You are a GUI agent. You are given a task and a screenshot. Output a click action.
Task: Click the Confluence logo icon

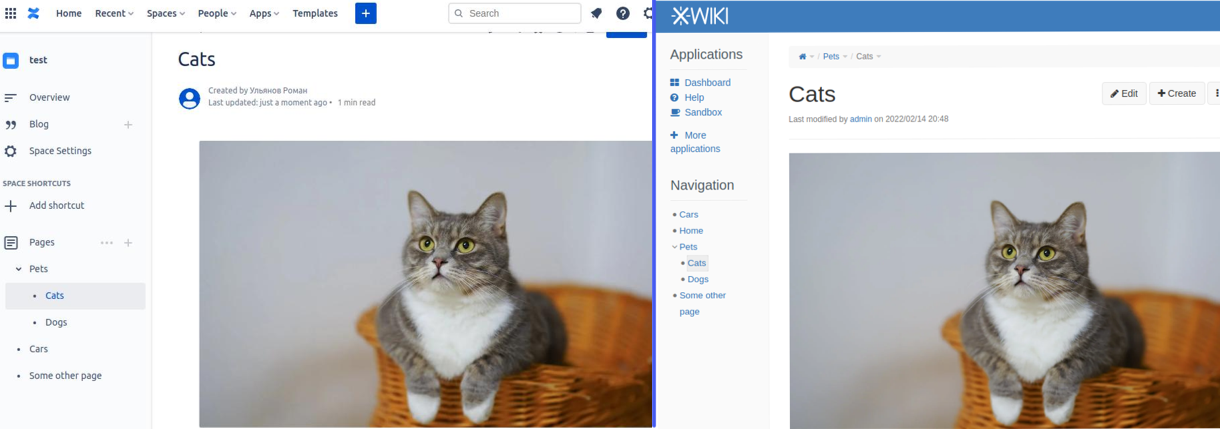33,13
